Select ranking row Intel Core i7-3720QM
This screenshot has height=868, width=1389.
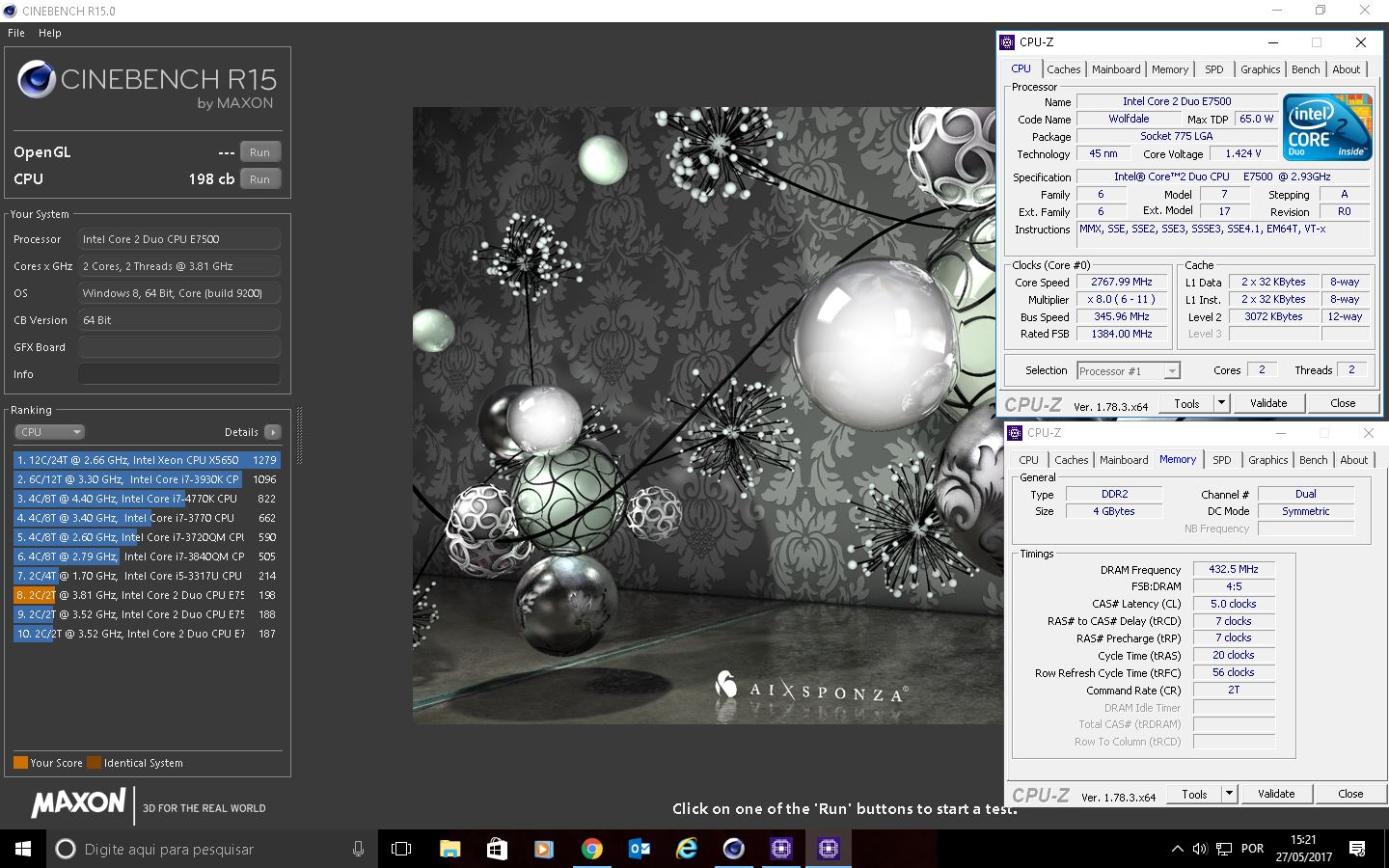(147, 537)
